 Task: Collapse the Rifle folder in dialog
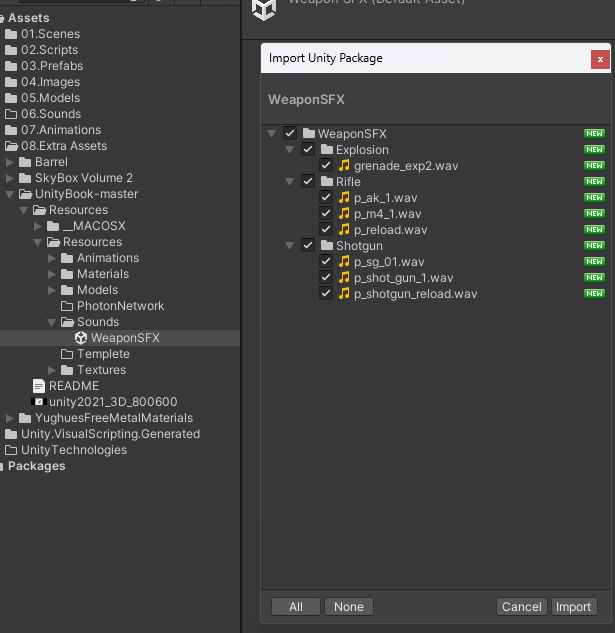(290, 182)
